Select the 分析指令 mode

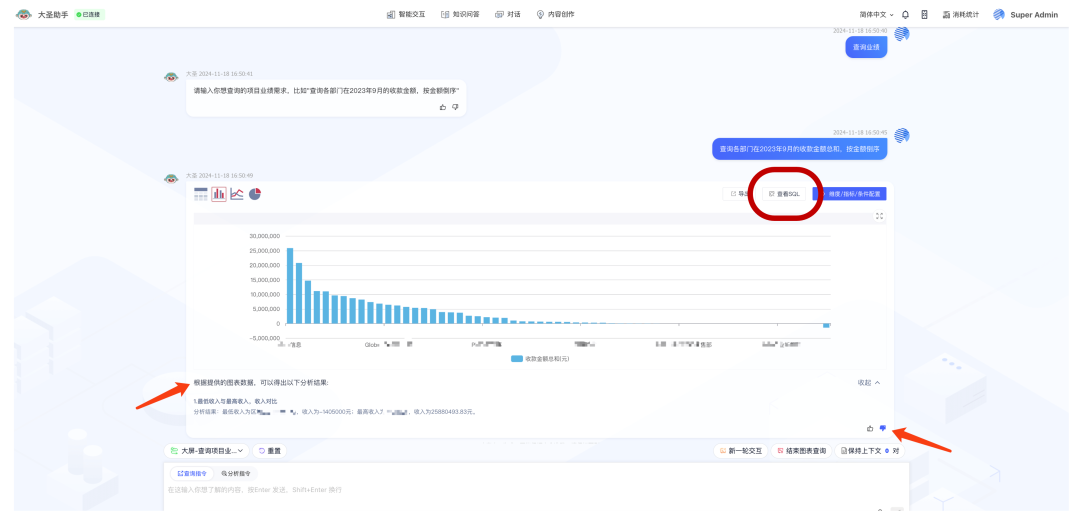tap(237, 473)
